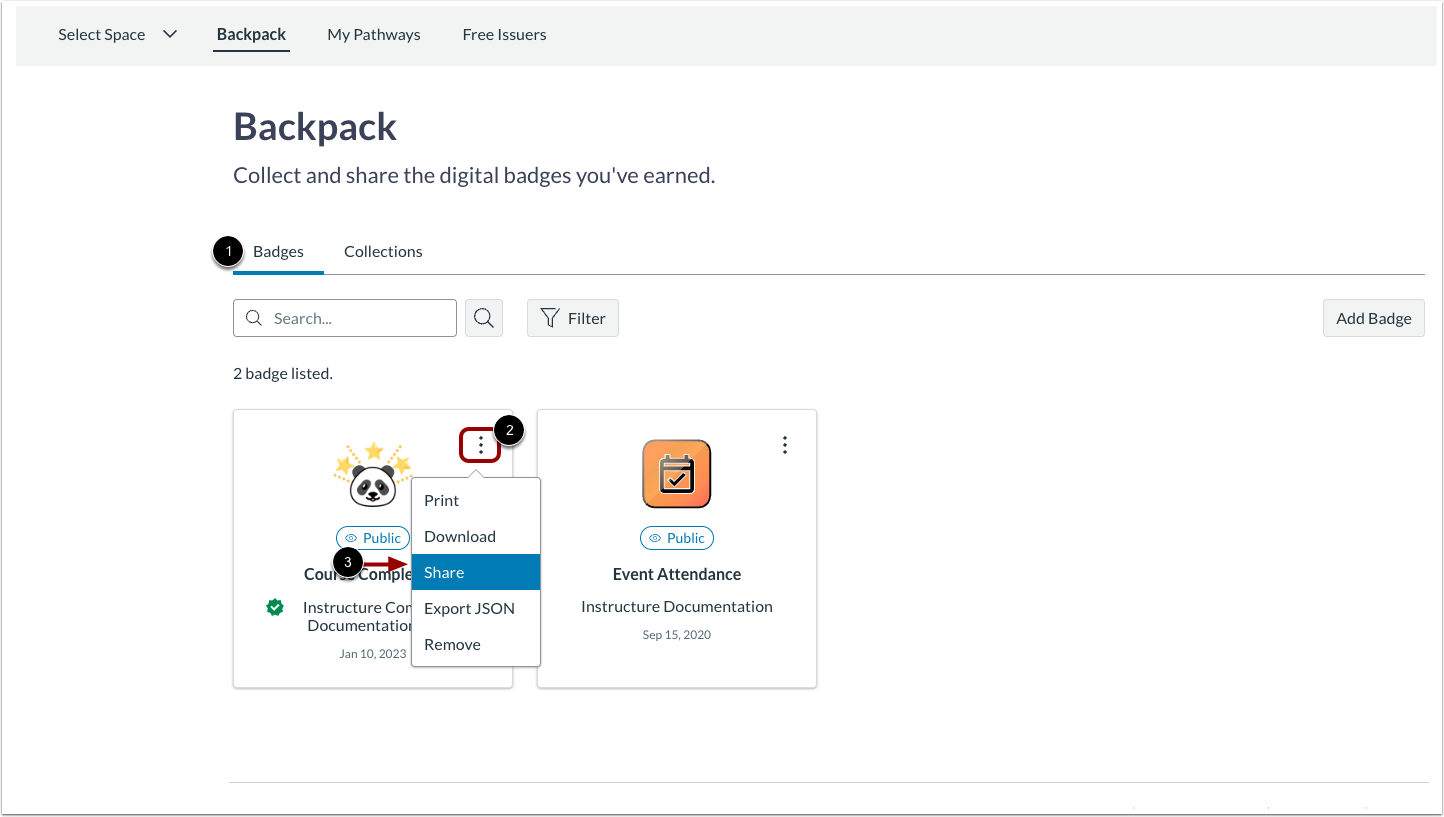This screenshot has width=1444, height=817.
Task: Click the funnel icon in Filter button
Action: (550, 318)
